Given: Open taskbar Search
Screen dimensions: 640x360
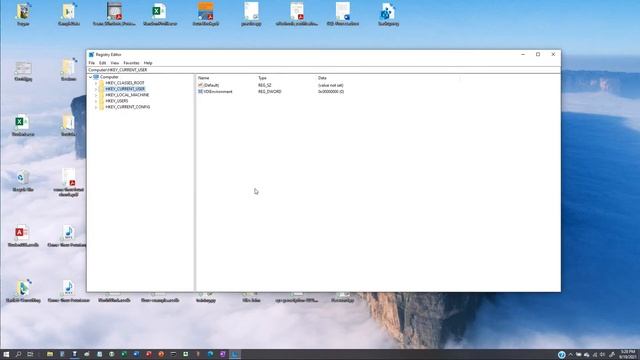Looking at the screenshot, I should click(x=18, y=354).
